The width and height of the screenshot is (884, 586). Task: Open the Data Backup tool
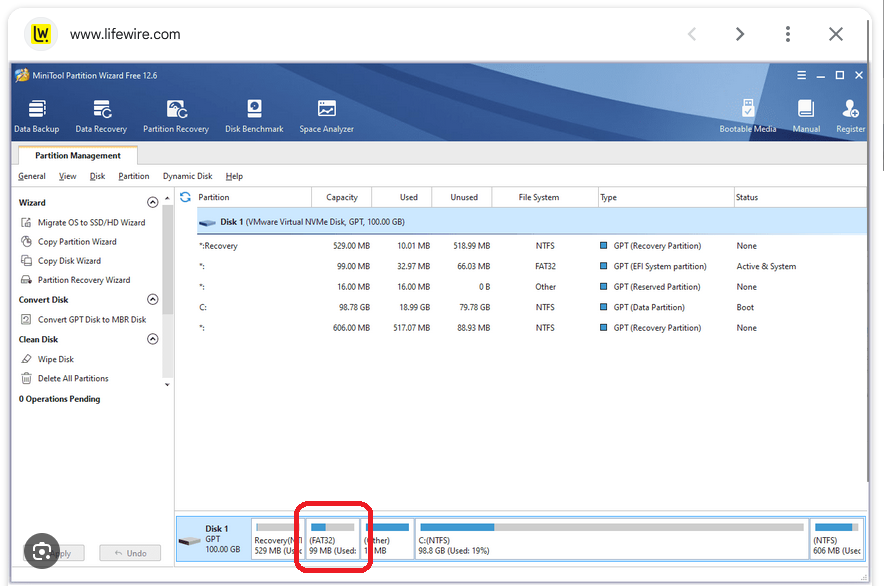point(37,116)
